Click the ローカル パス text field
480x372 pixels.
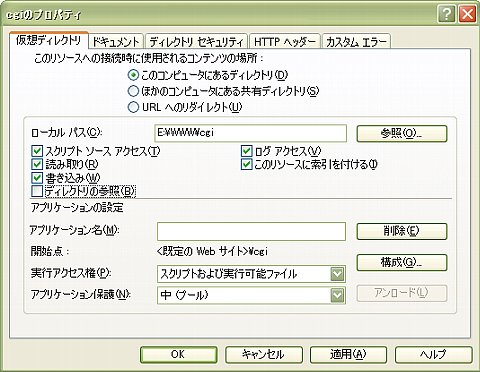pyautogui.click(x=251, y=133)
